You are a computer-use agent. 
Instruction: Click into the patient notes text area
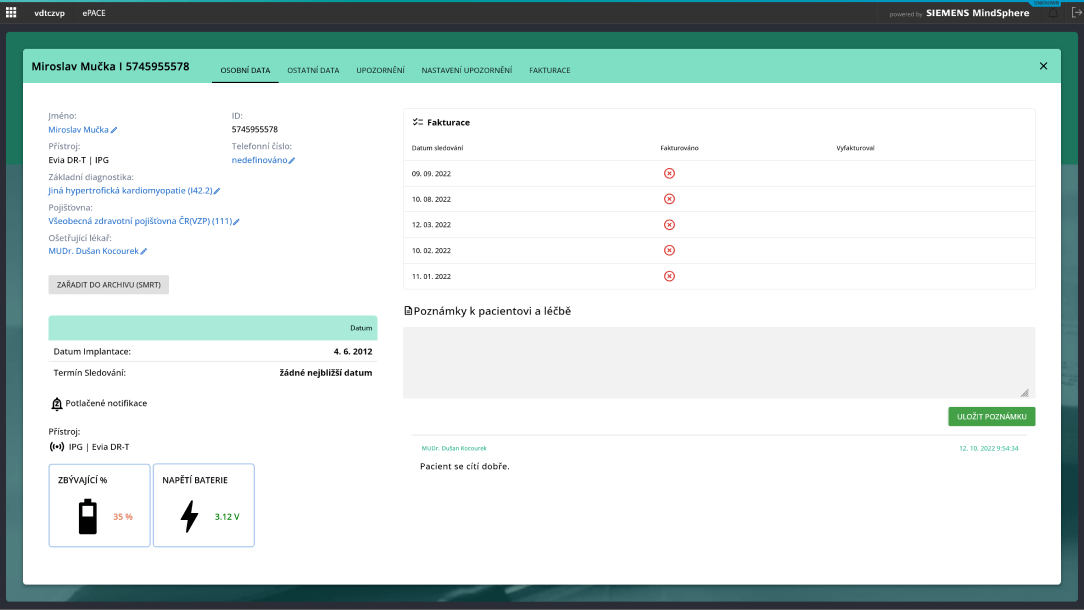tap(718, 362)
